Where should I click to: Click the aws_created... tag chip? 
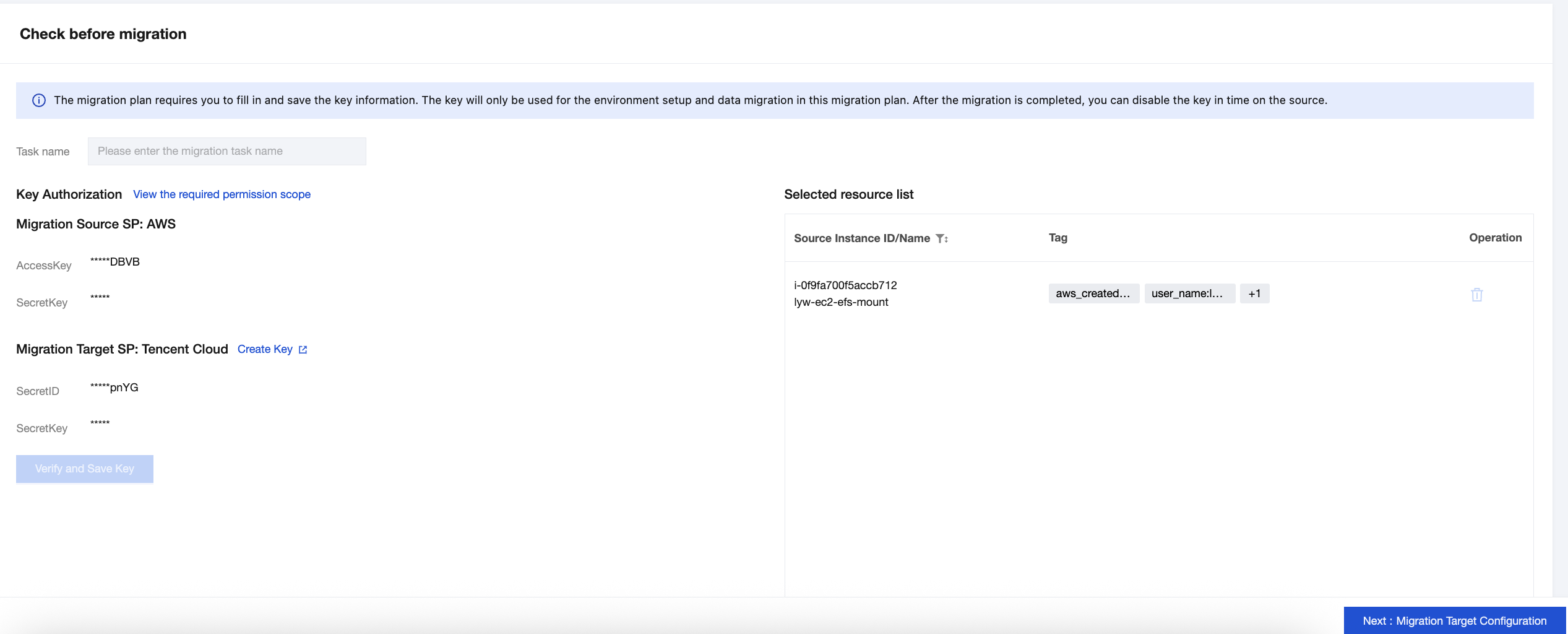point(1093,293)
